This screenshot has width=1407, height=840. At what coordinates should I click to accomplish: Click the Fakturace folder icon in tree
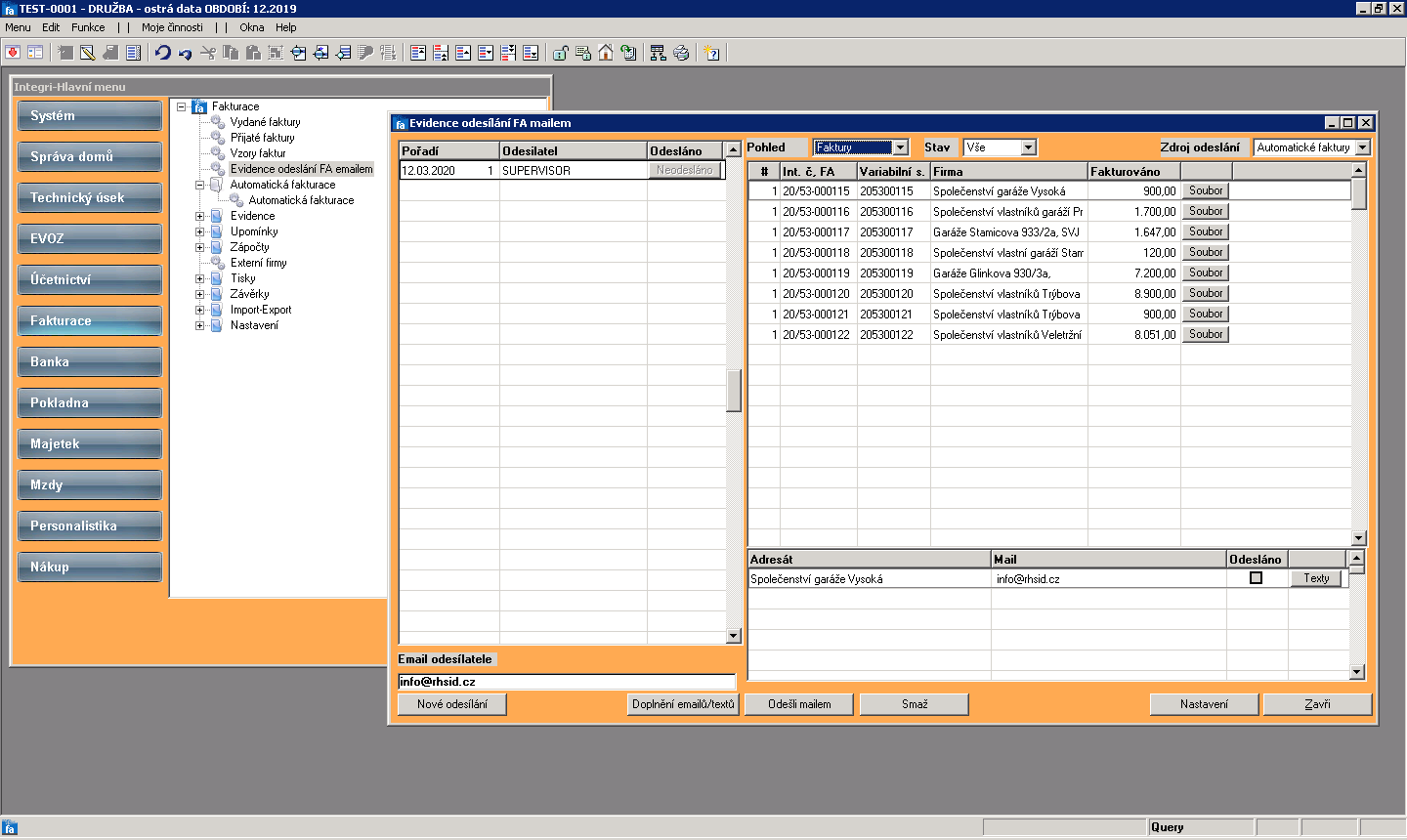pyautogui.click(x=199, y=106)
